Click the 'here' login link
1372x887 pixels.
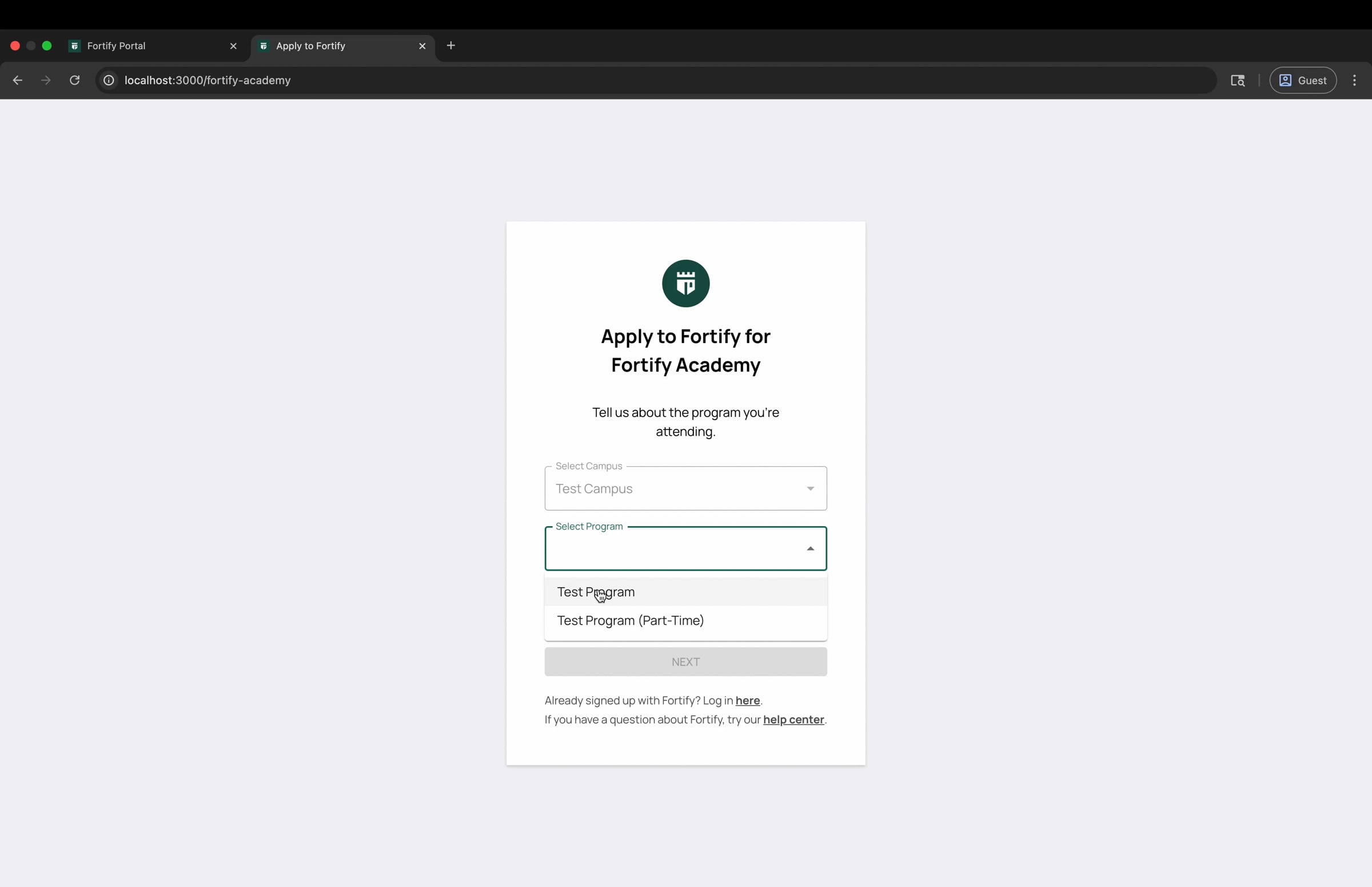[x=747, y=701]
